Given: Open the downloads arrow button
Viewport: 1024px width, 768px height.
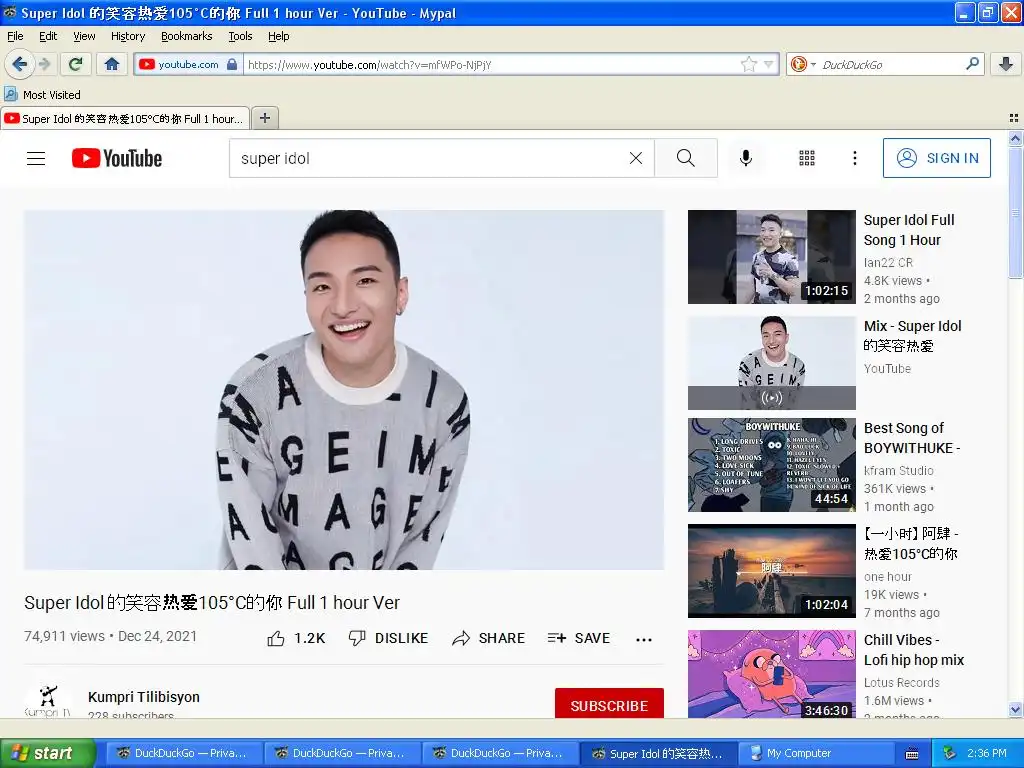Looking at the screenshot, I should point(1006,64).
